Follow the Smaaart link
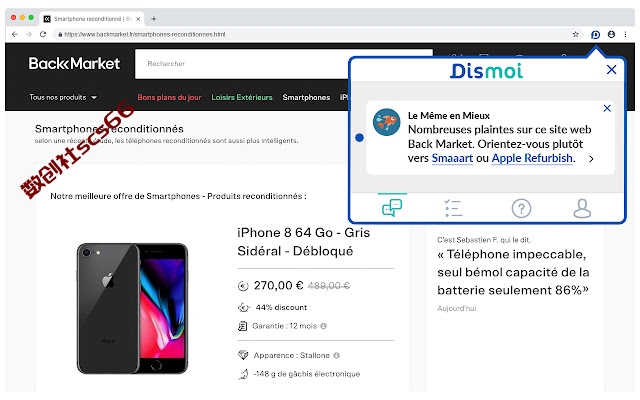This screenshot has width=640, height=400. pos(452,158)
